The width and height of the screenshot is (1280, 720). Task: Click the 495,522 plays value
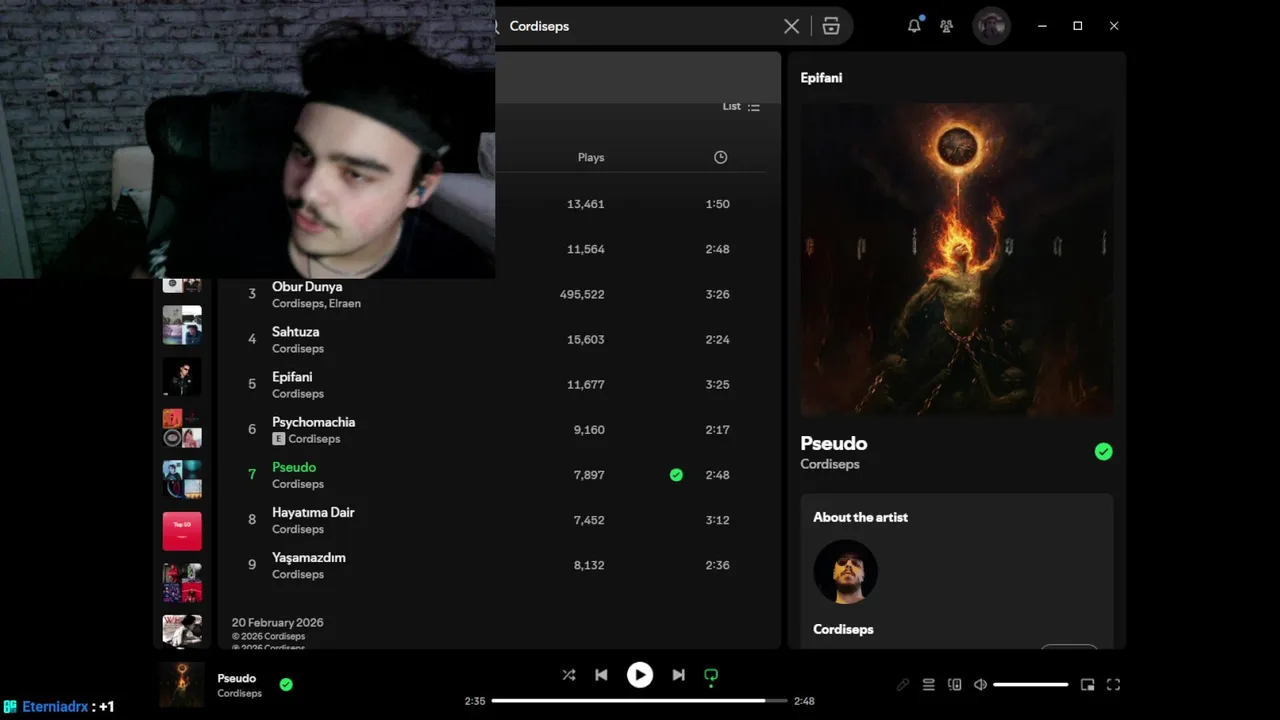coord(582,294)
